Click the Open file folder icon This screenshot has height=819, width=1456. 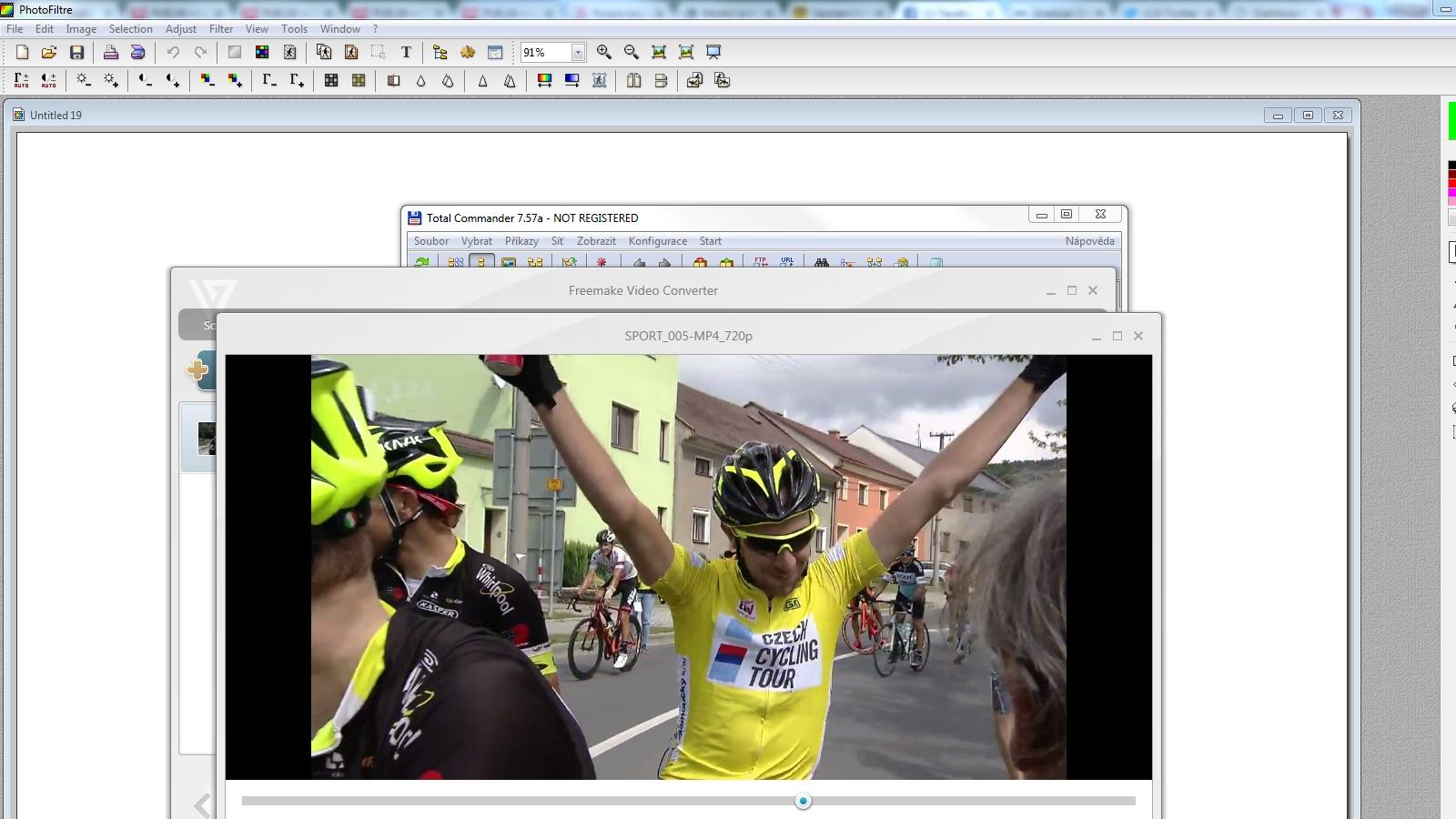click(x=49, y=53)
